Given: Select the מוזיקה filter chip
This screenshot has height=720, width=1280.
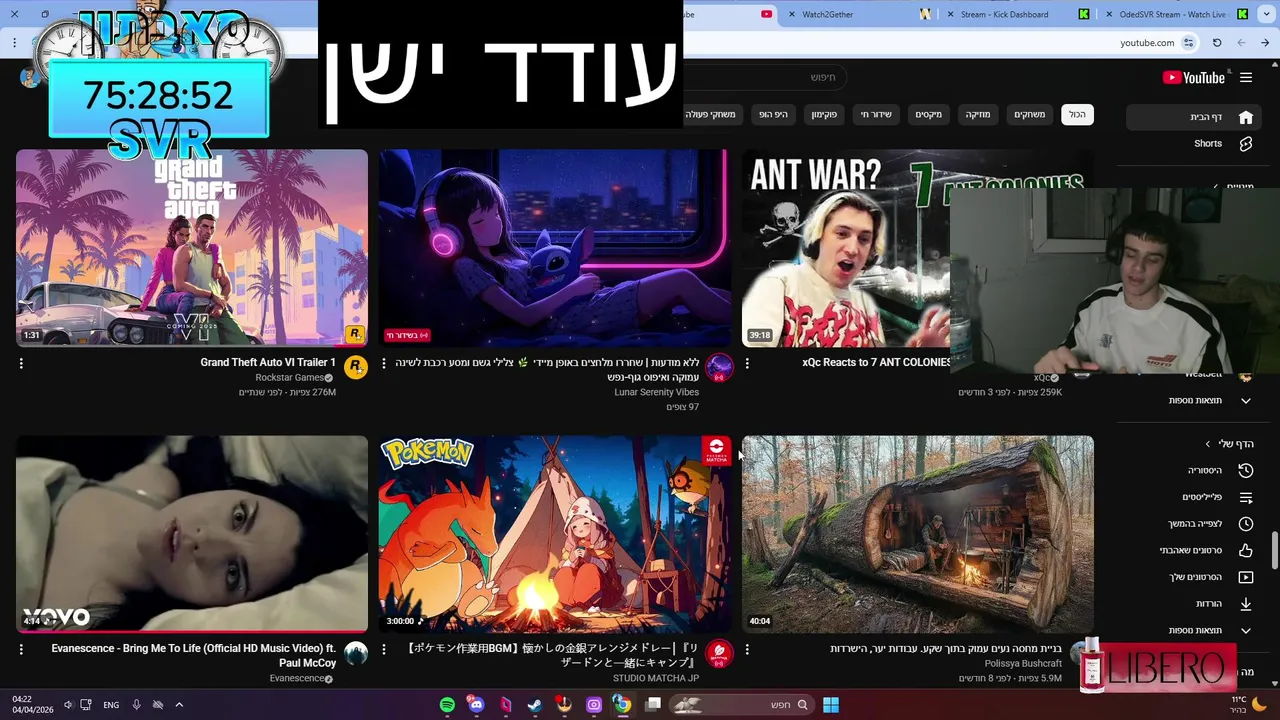Looking at the screenshot, I should pos(977,115).
